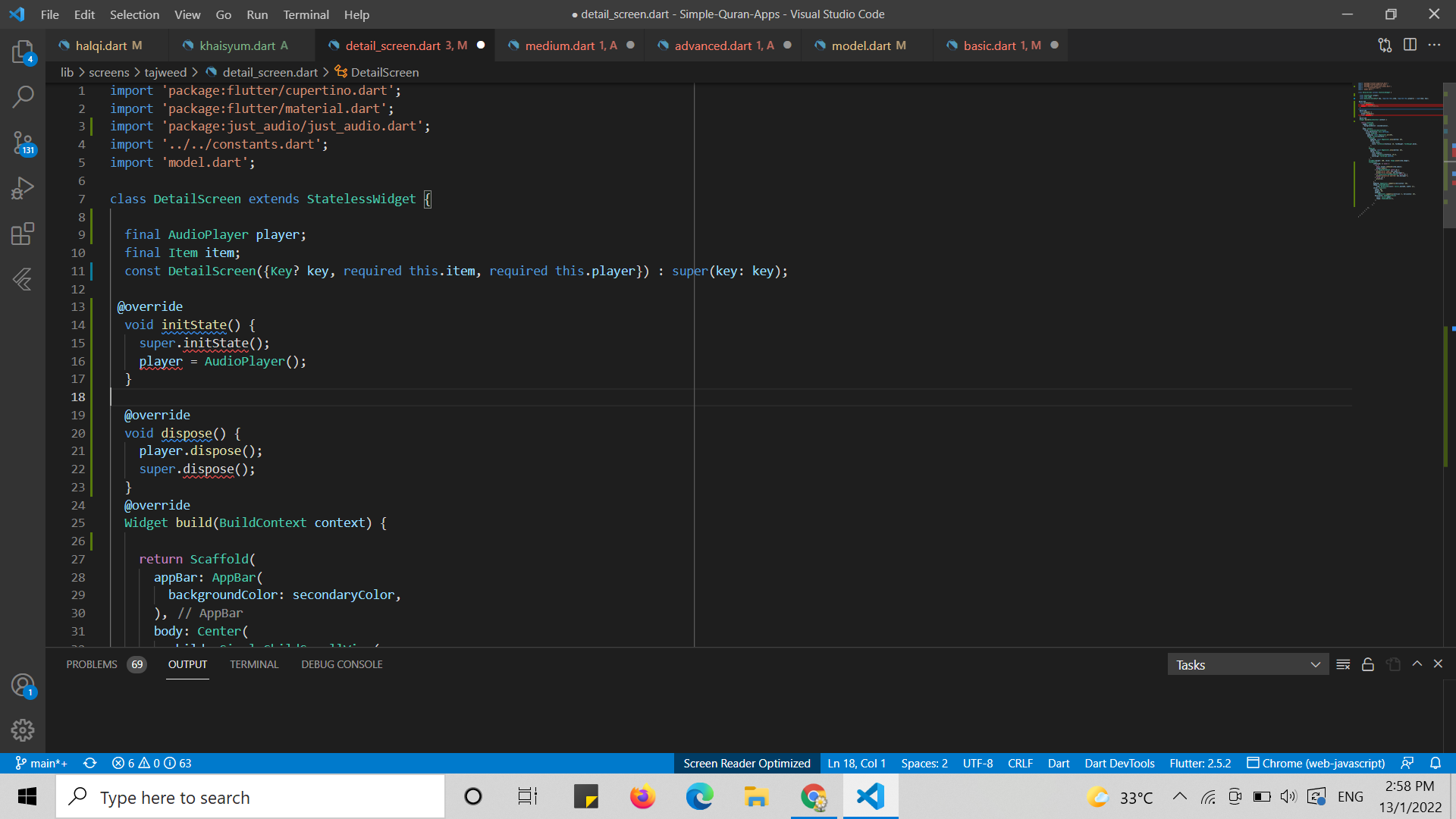
Task: Open Google Chrome from the taskbar
Action: click(x=814, y=797)
